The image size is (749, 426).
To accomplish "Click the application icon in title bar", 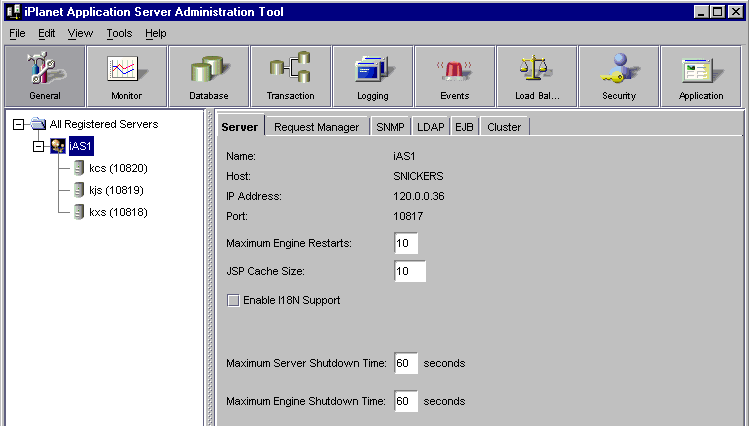I will (x=14, y=11).
